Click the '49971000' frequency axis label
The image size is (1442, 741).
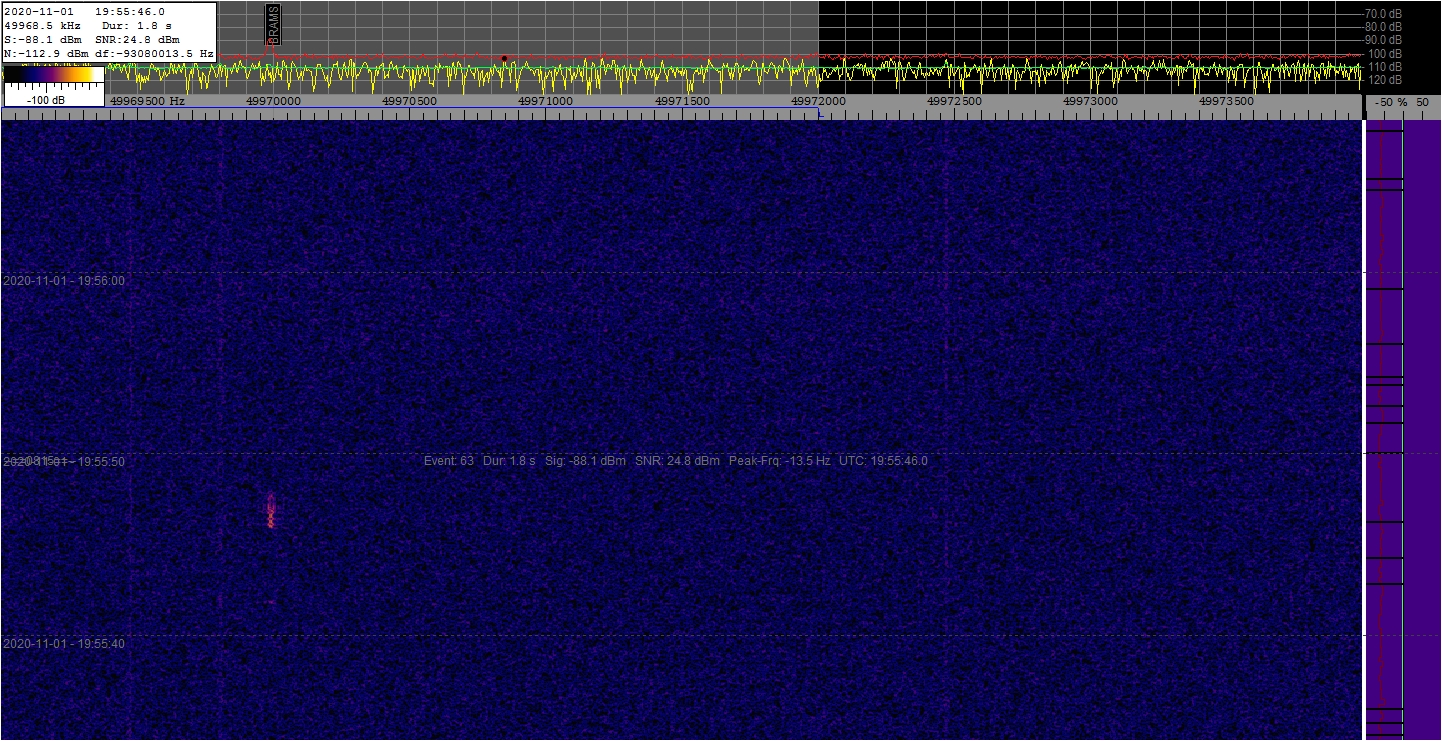[546, 101]
